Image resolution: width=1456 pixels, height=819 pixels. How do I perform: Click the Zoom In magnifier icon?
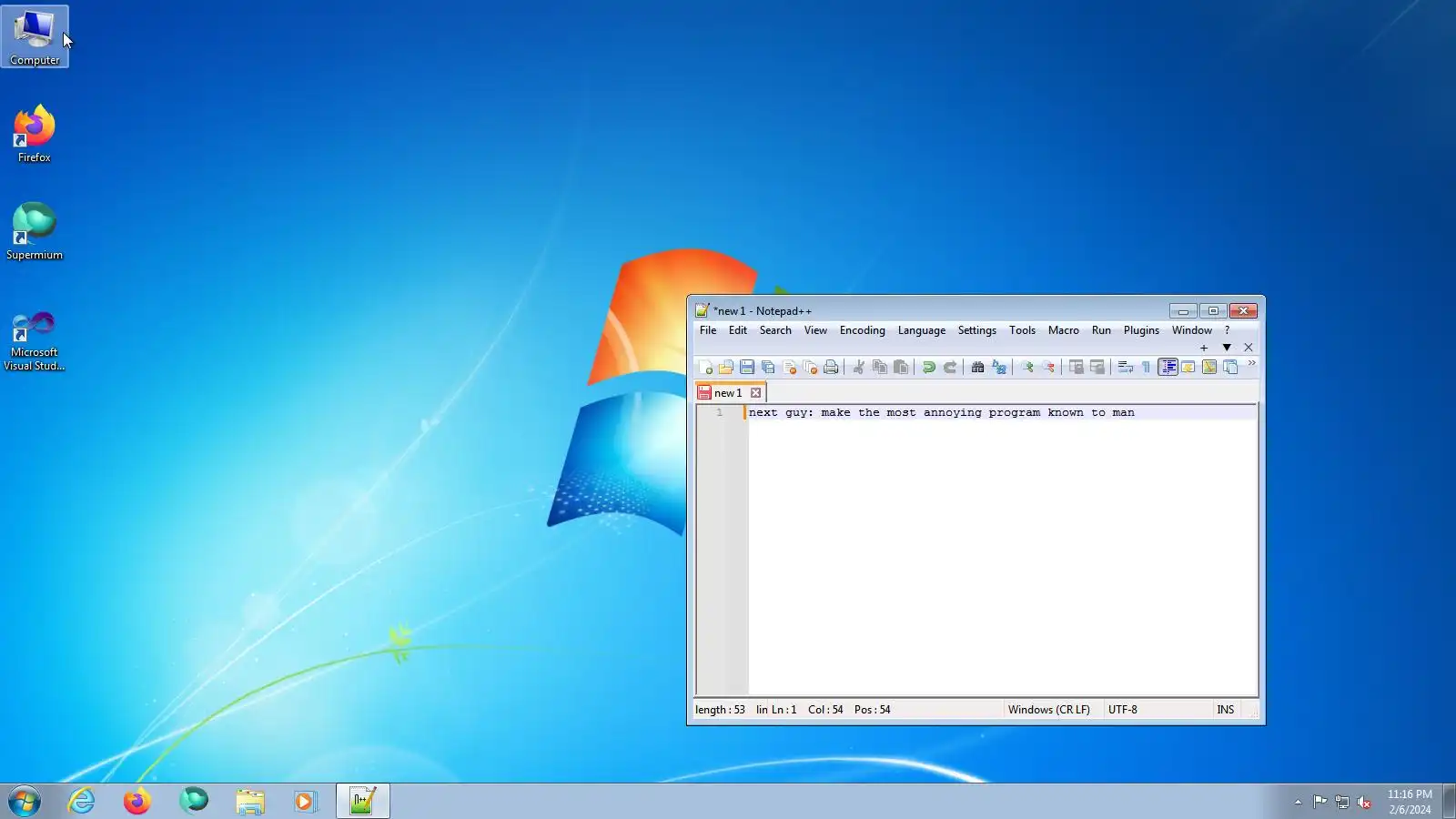[1026, 368]
